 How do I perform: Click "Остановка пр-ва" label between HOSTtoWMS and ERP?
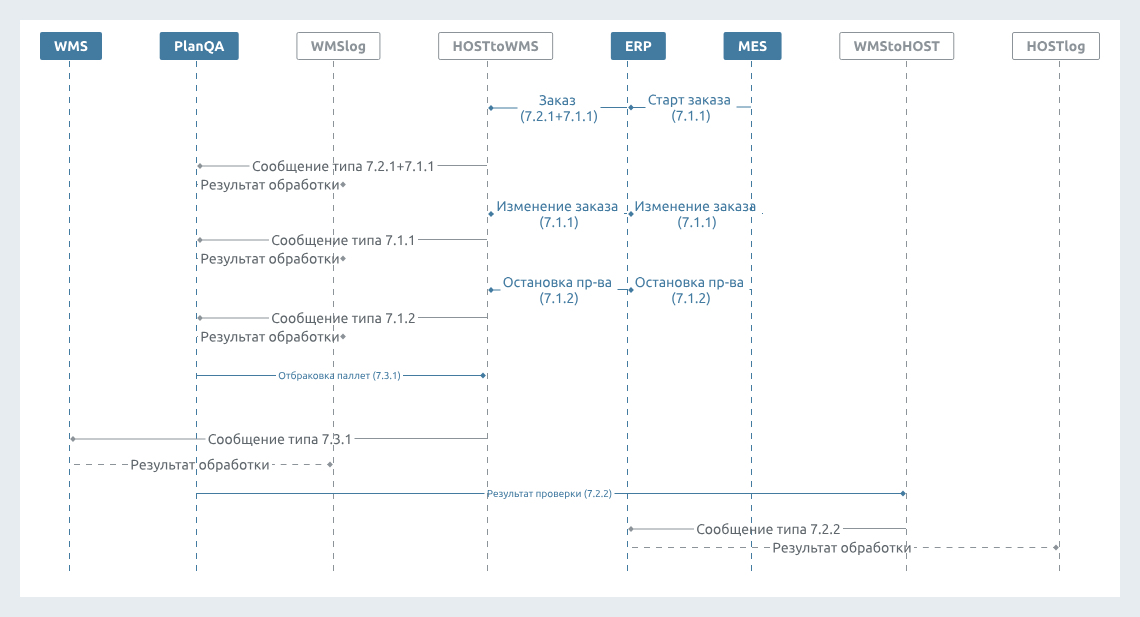tap(558, 290)
